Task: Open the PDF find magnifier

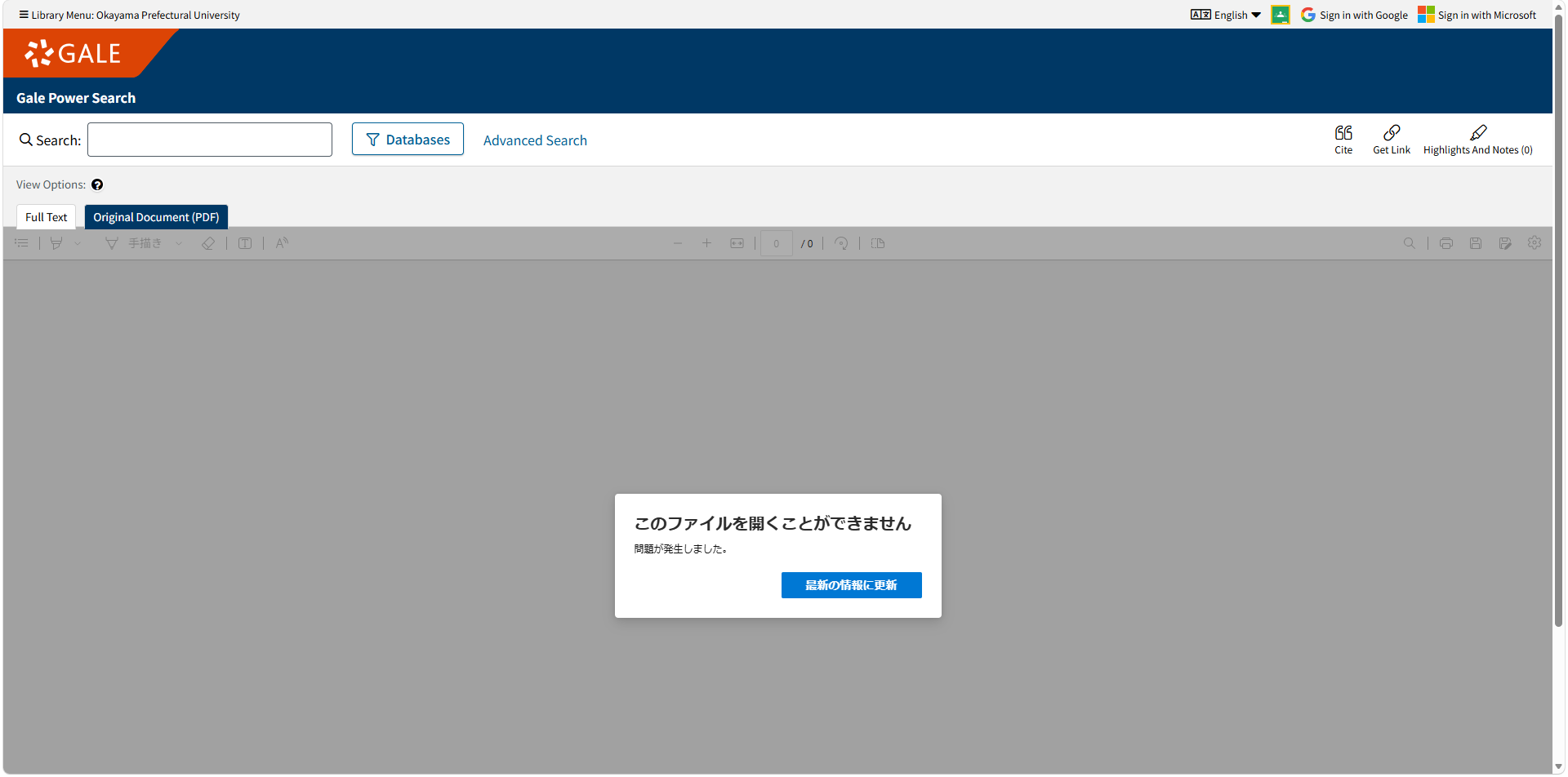Action: 1410,243
